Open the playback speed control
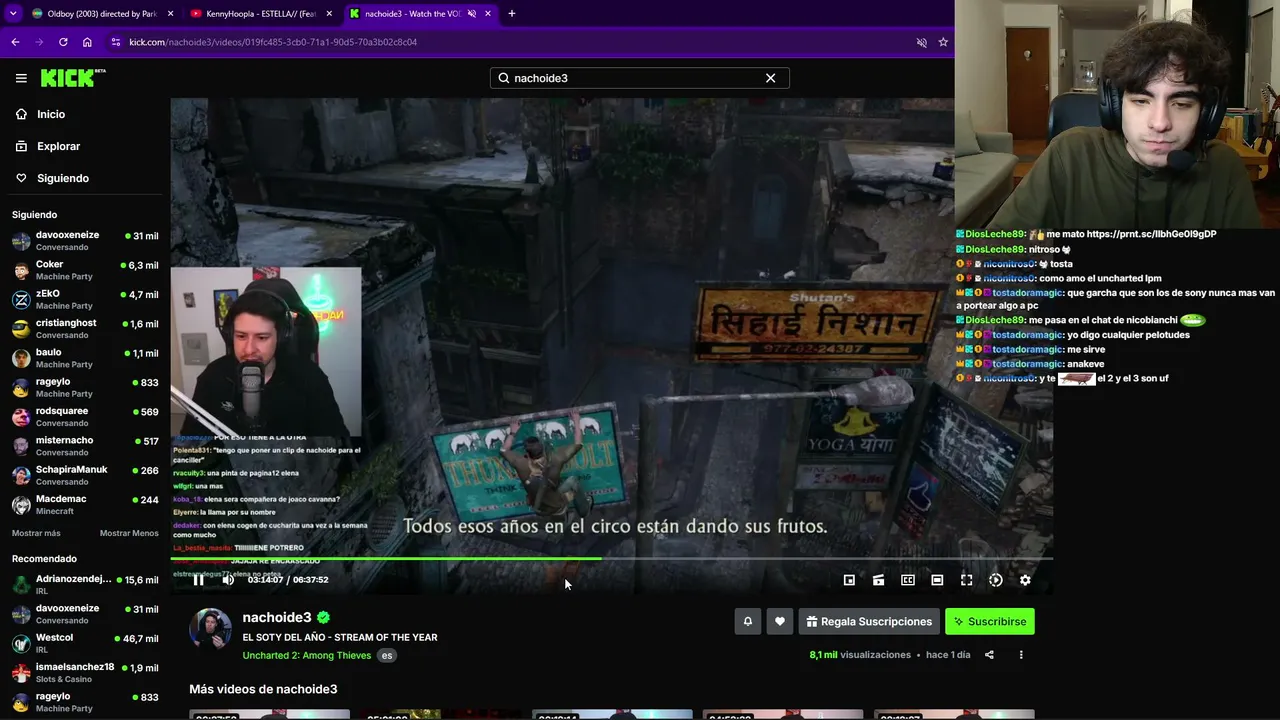This screenshot has width=1280, height=720. [x=996, y=580]
